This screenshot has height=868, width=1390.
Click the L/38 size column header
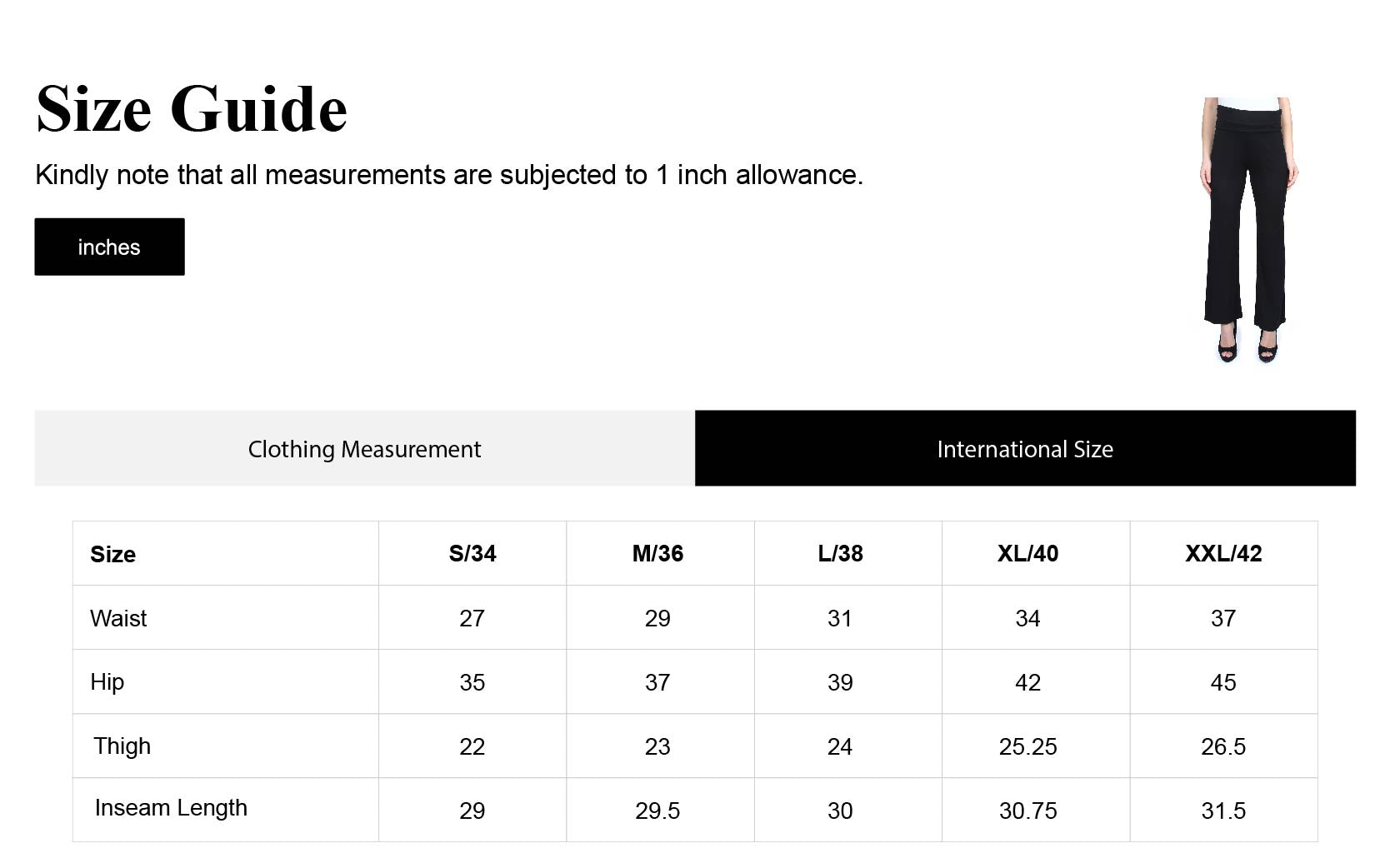(840, 553)
